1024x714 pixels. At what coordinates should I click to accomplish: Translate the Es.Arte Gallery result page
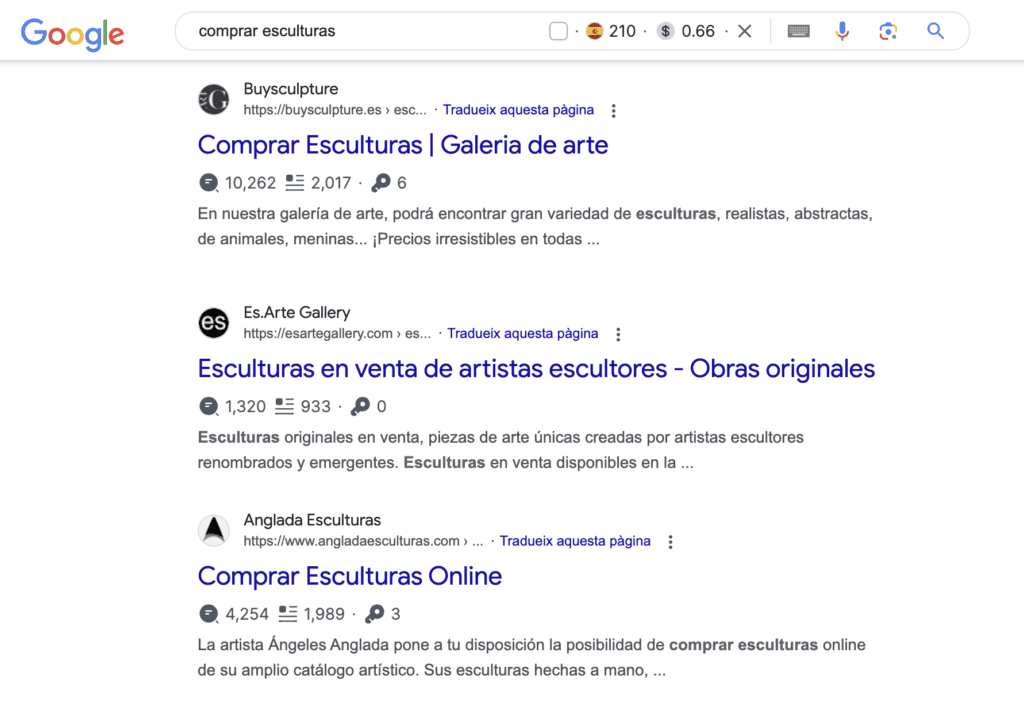[x=522, y=333]
